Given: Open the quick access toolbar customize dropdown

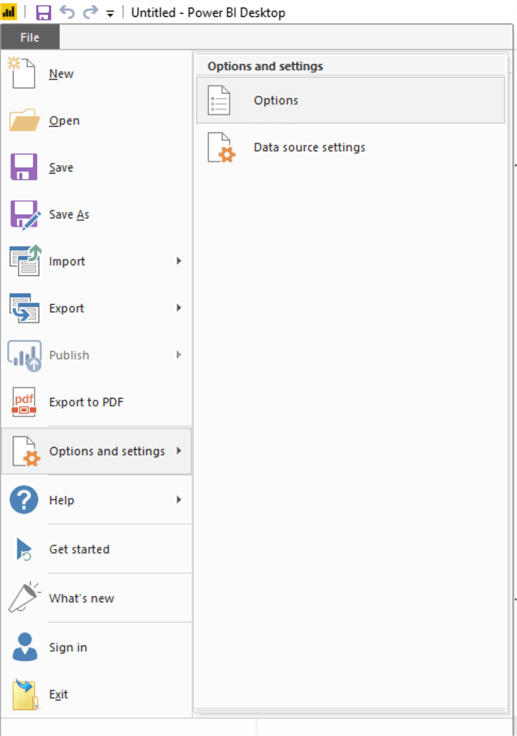Looking at the screenshot, I should [110, 14].
